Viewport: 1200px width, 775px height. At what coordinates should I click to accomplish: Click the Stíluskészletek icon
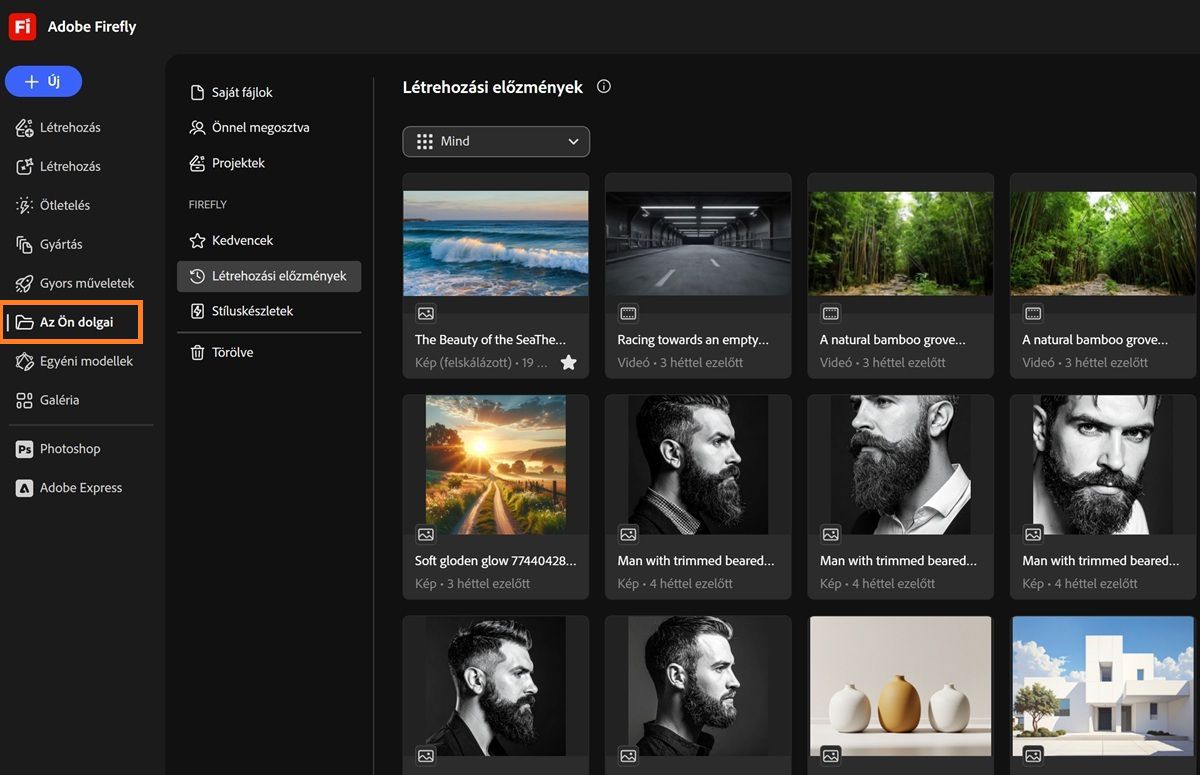[x=197, y=311]
